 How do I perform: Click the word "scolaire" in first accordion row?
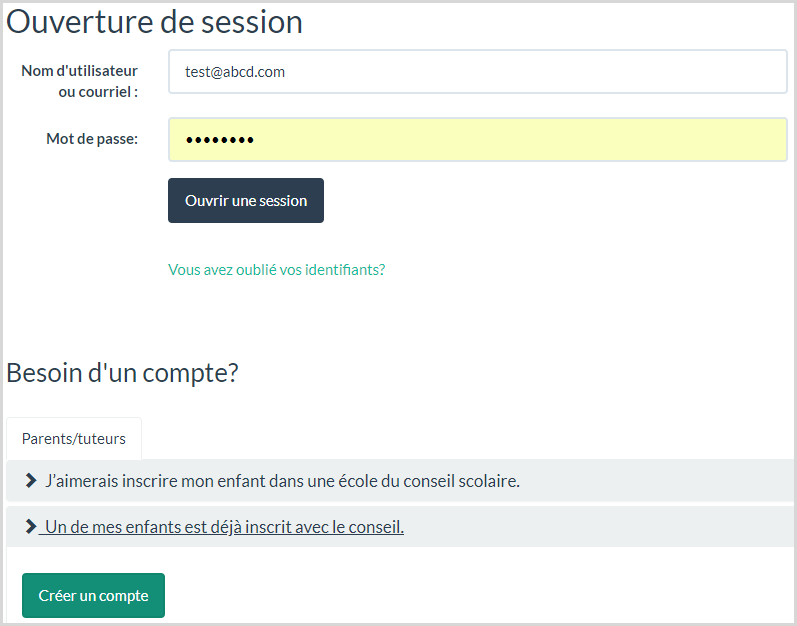[487, 481]
